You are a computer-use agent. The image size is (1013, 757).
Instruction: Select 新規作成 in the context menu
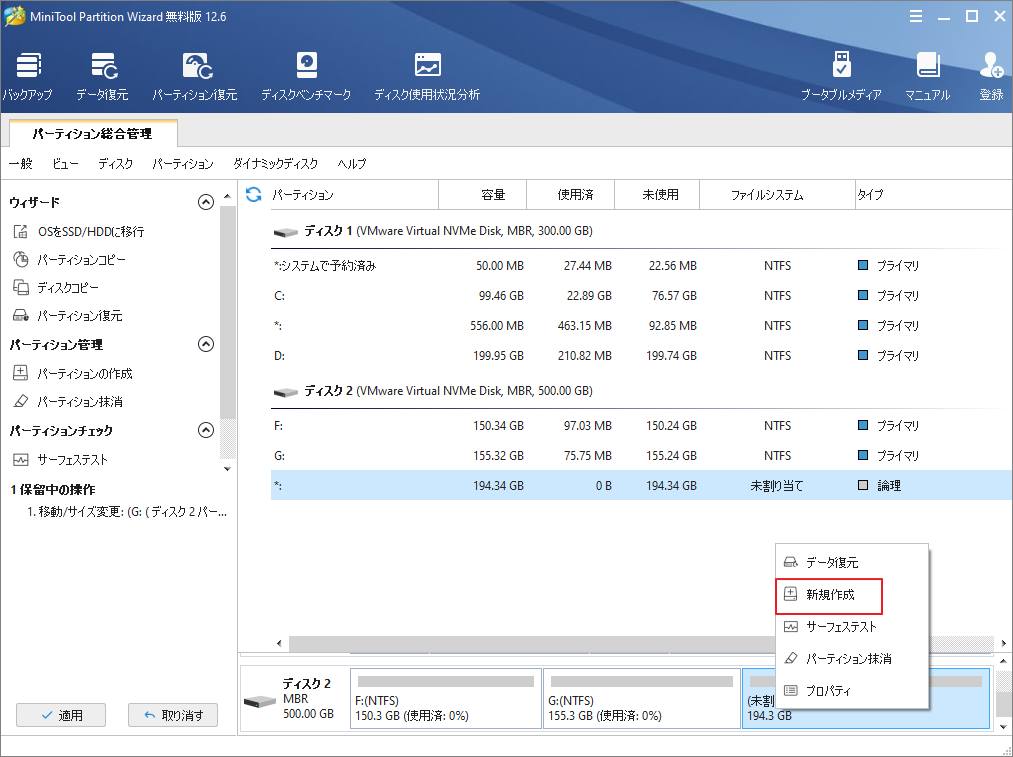(828, 596)
